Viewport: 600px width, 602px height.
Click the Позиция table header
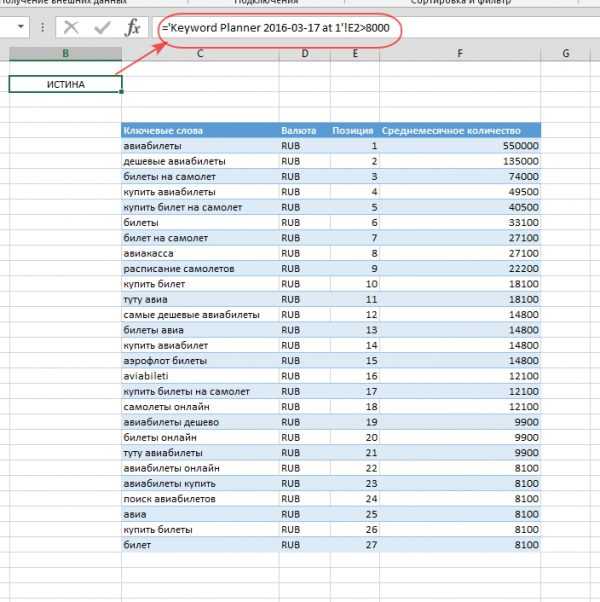(354, 130)
